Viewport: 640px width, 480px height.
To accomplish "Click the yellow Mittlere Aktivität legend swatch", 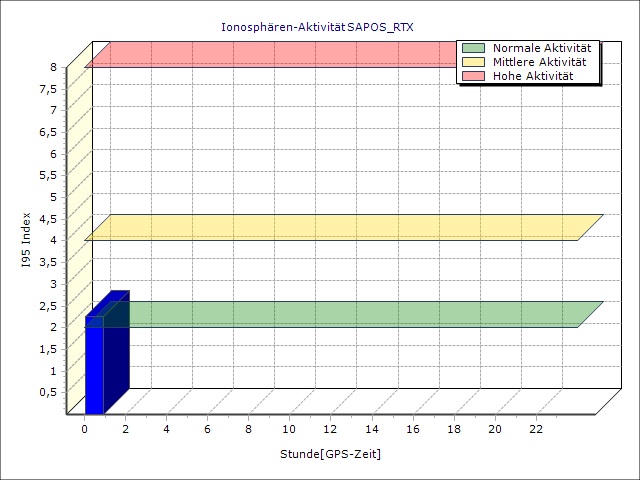I will [473, 62].
